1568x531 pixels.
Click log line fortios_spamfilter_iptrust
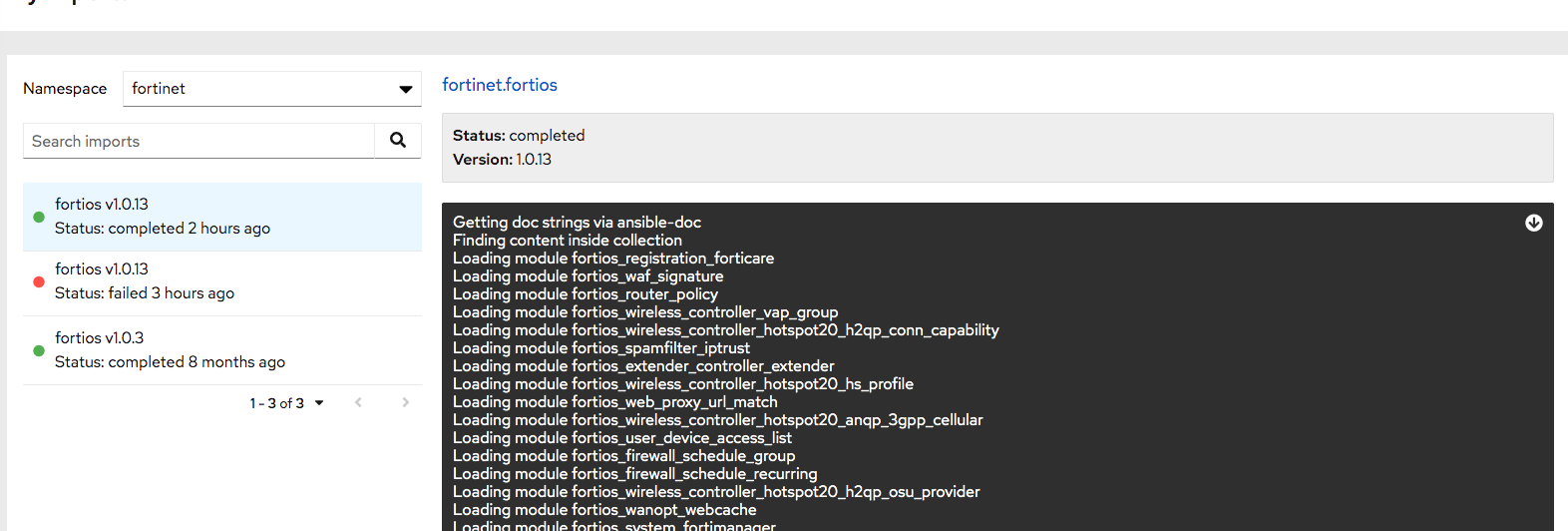tap(601, 348)
